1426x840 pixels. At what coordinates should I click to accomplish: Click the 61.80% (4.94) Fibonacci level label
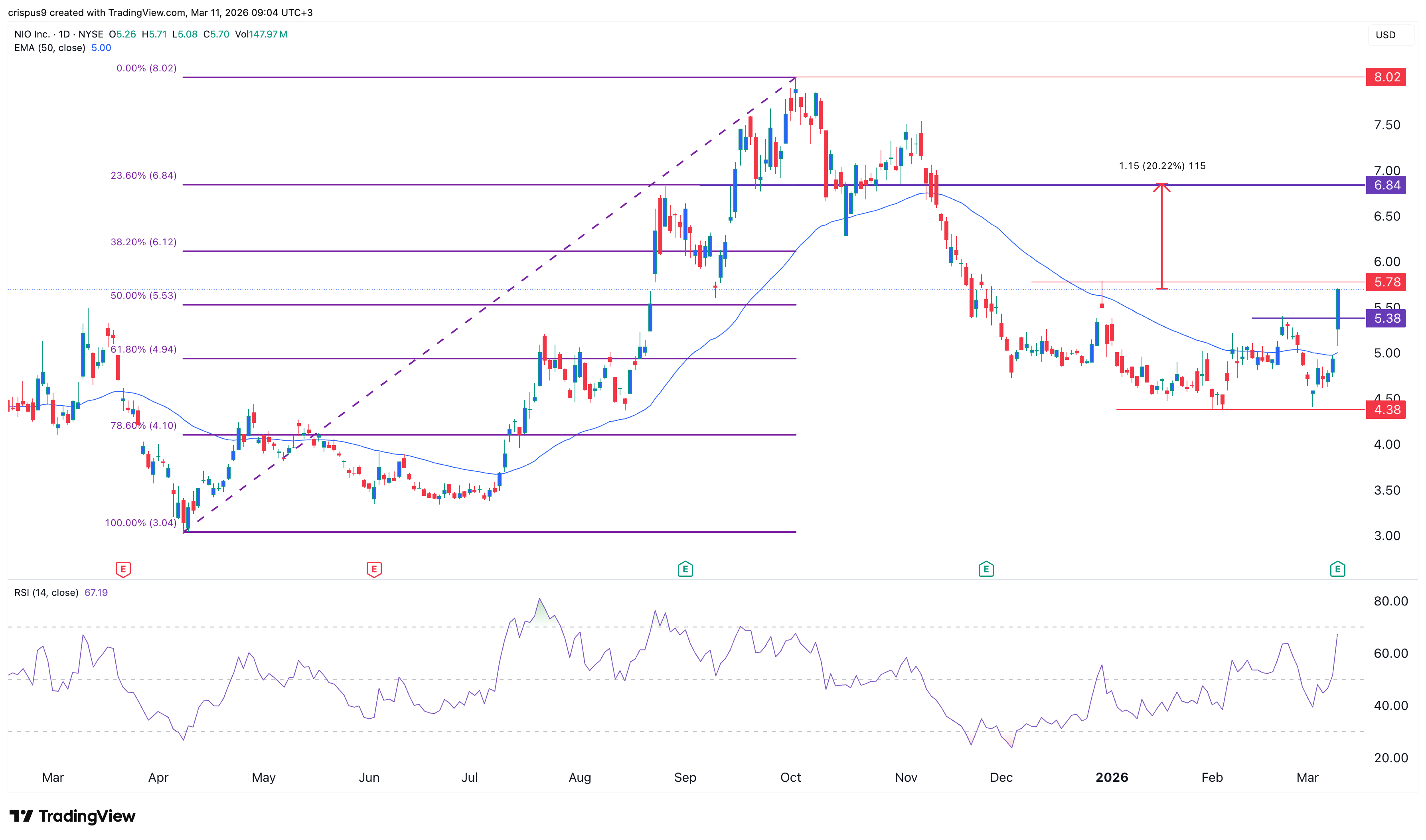143,349
